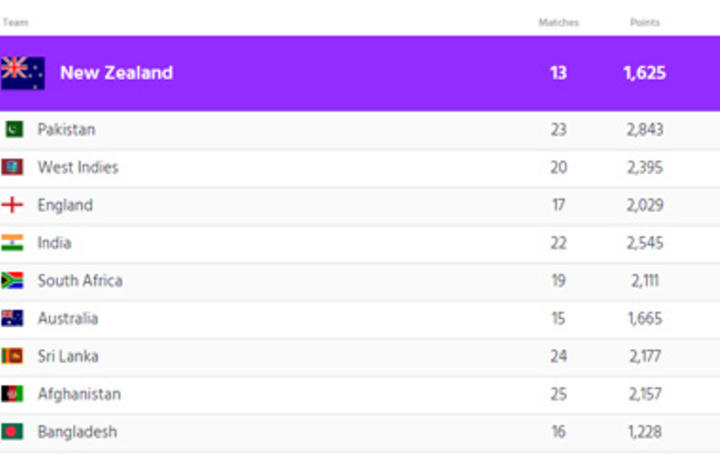This screenshot has height=461, width=720.
Task: Click the New Zealand flag icon
Action: pos(22,73)
